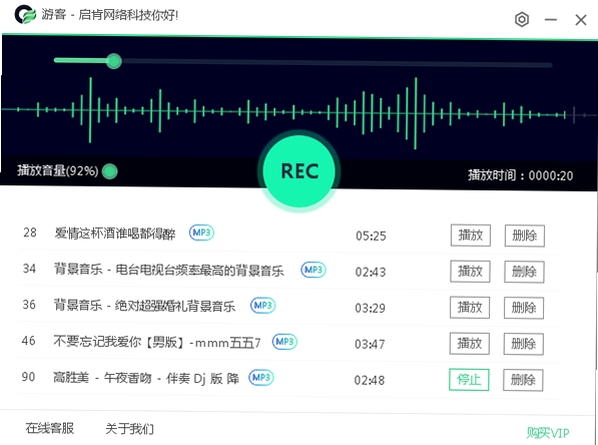
Task: Minimize the recorder window
Action: coord(551,19)
